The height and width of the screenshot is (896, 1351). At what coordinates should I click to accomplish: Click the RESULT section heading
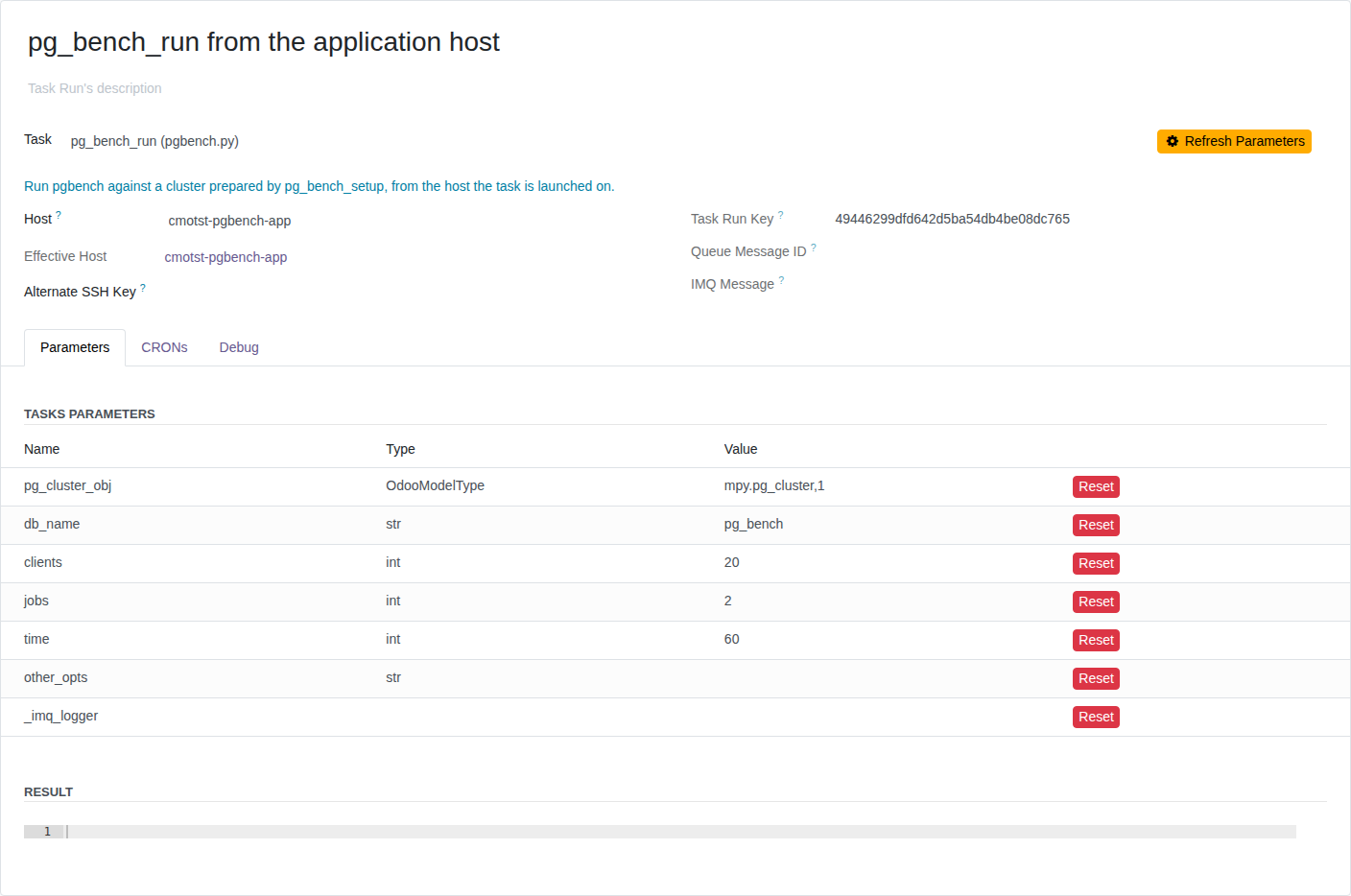coord(48,792)
